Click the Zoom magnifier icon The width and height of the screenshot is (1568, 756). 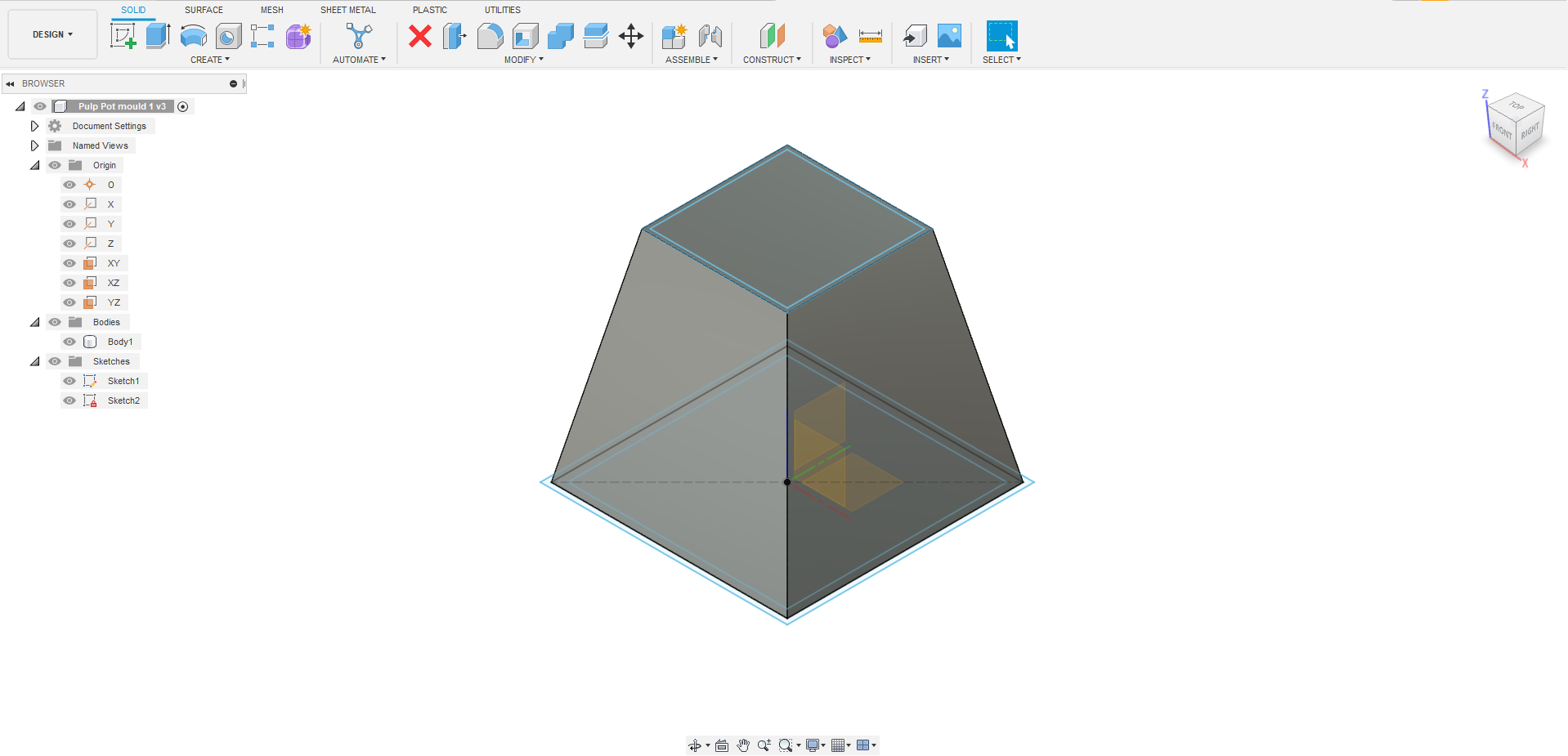(764, 745)
